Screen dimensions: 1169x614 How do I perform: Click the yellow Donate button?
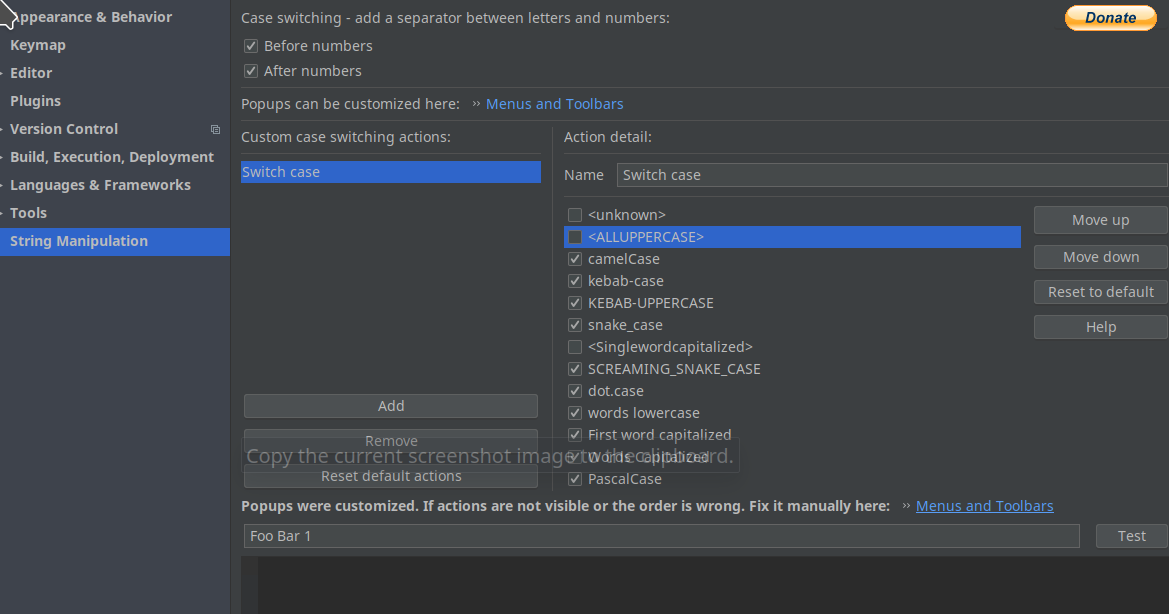click(x=1110, y=18)
